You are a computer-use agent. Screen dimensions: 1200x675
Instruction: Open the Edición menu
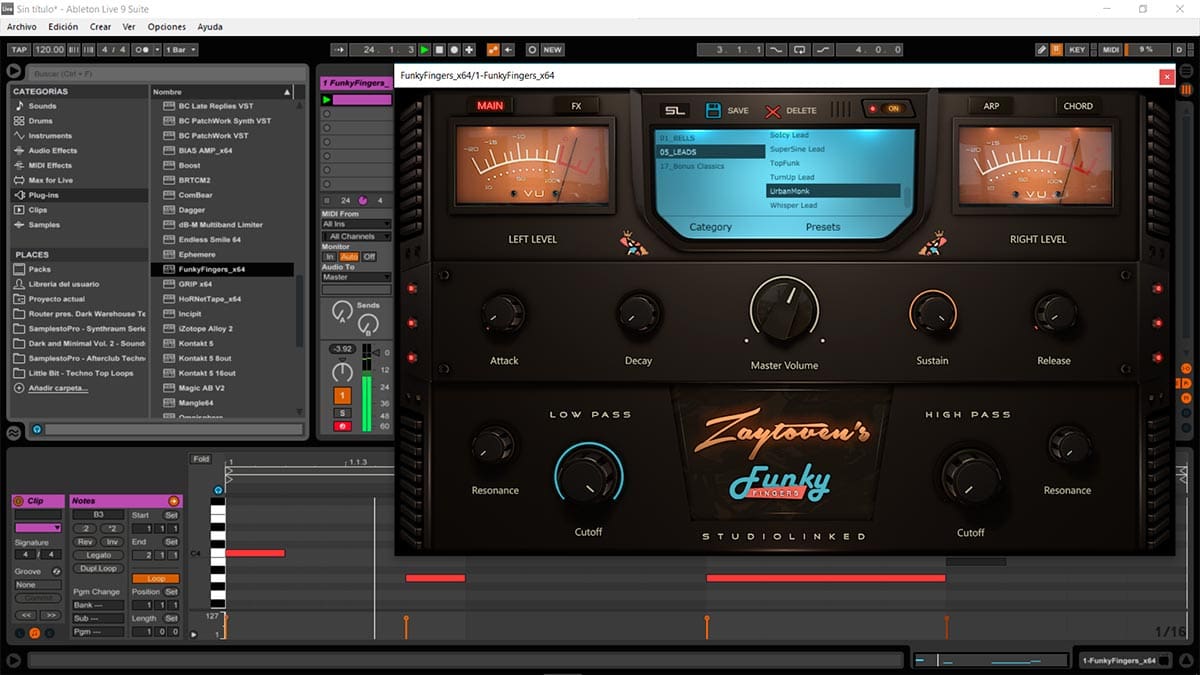pyautogui.click(x=63, y=27)
